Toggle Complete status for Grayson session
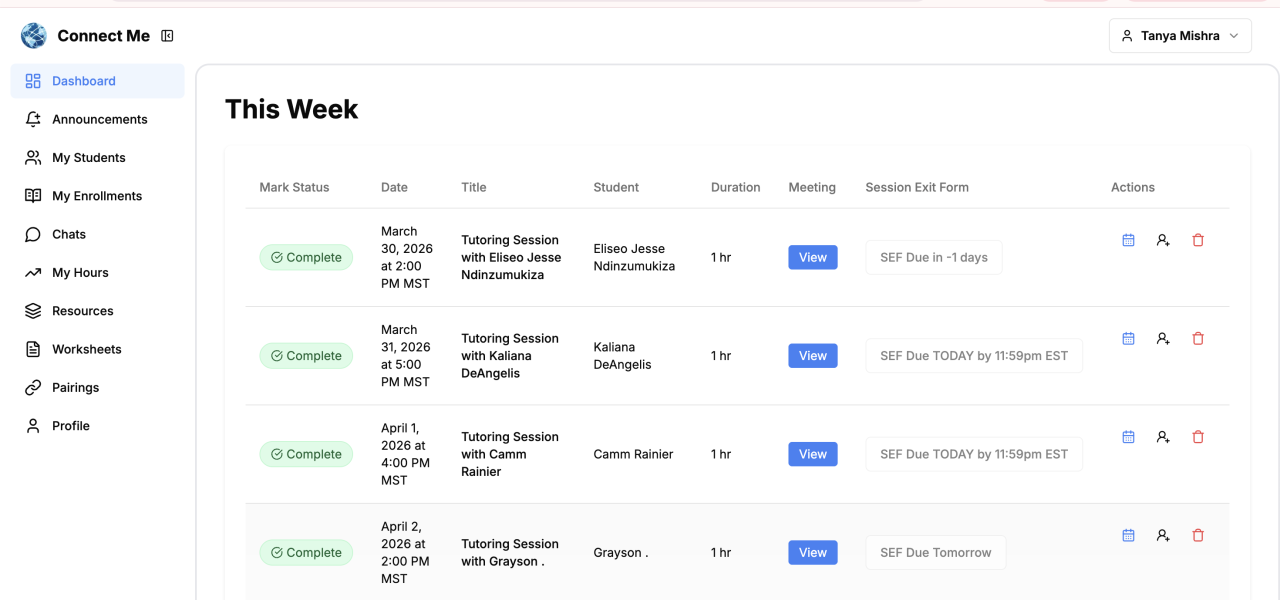1280x600 pixels. 306,553
